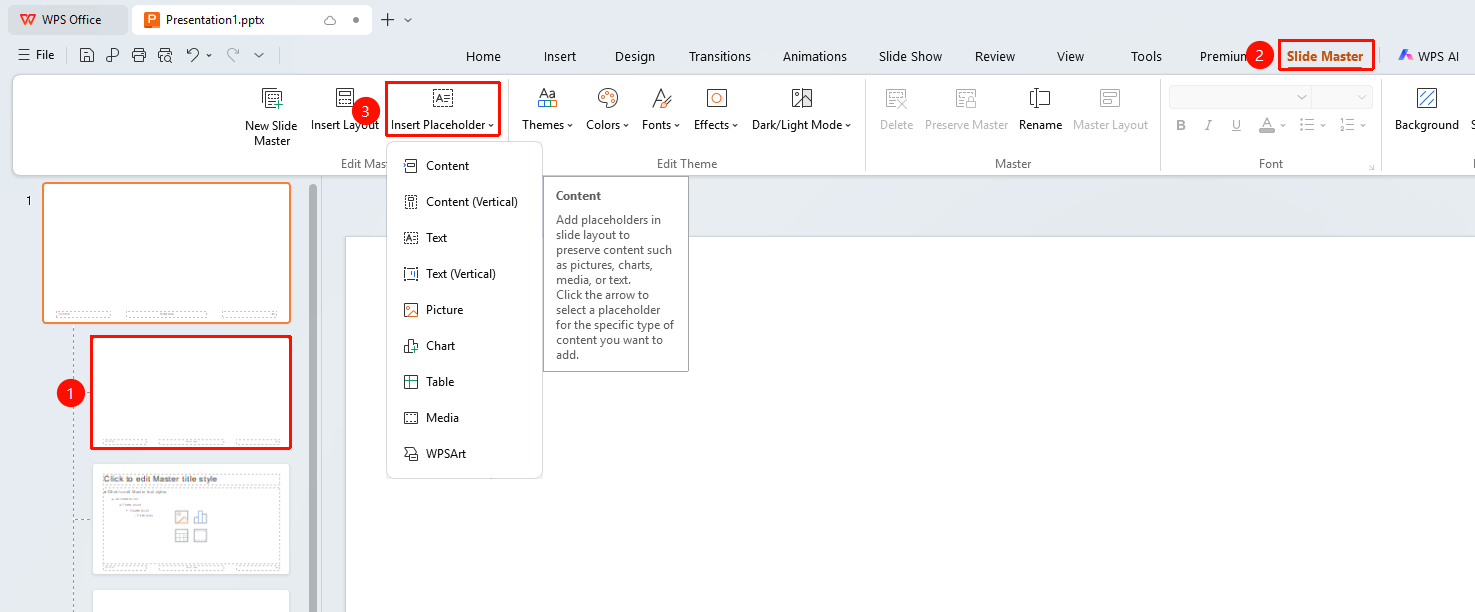Viewport: 1475px width, 612px height.
Task: Open the theme Colors palette
Action: (607, 110)
